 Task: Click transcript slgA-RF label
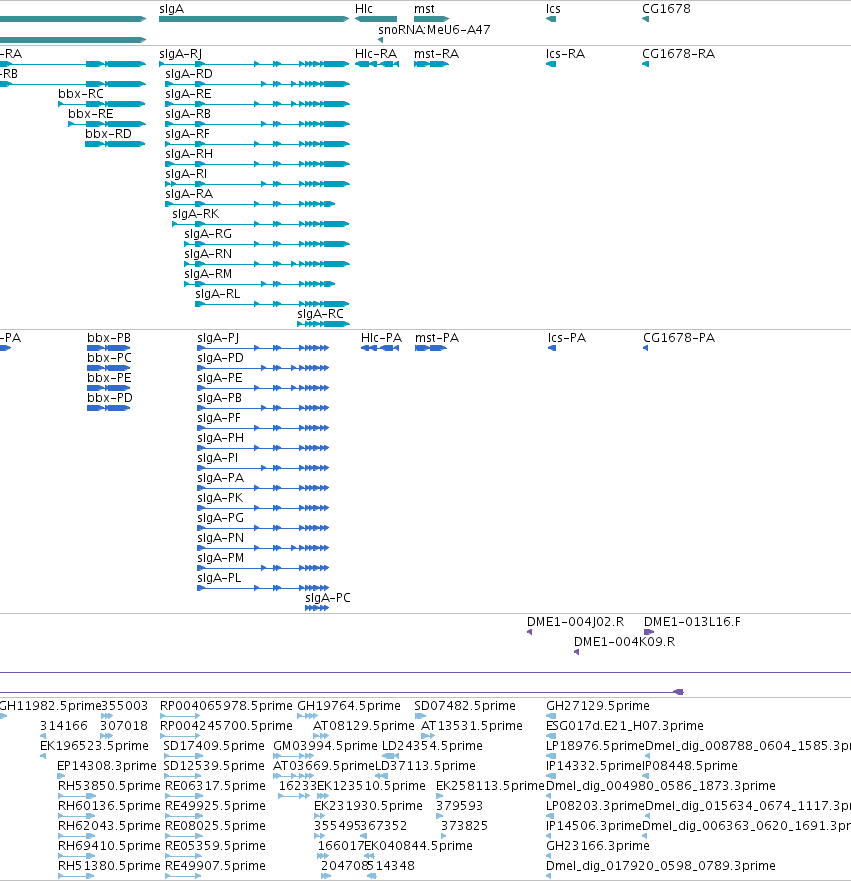tap(188, 134)
